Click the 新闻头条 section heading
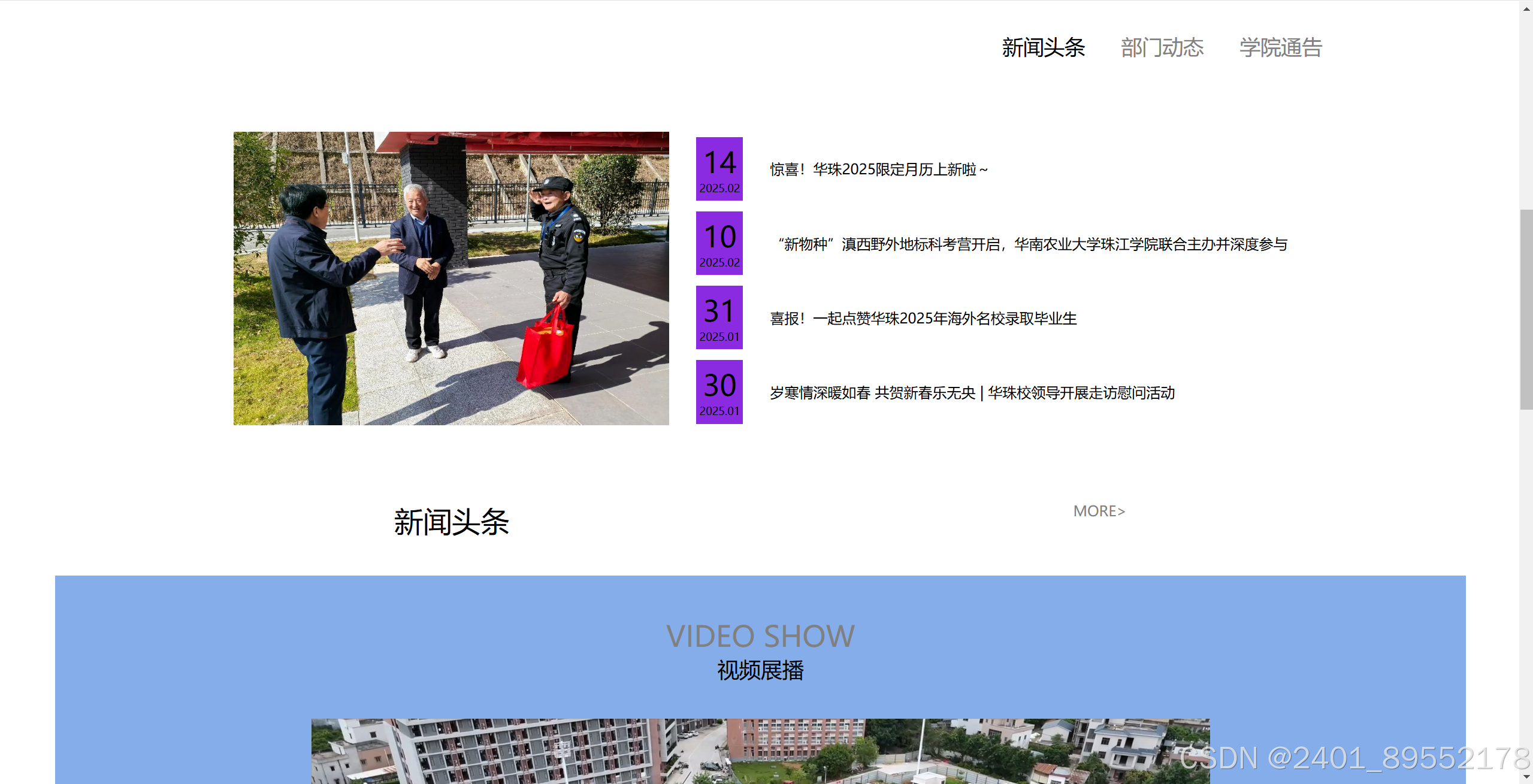1533x784 pixels. pos(451,522)
